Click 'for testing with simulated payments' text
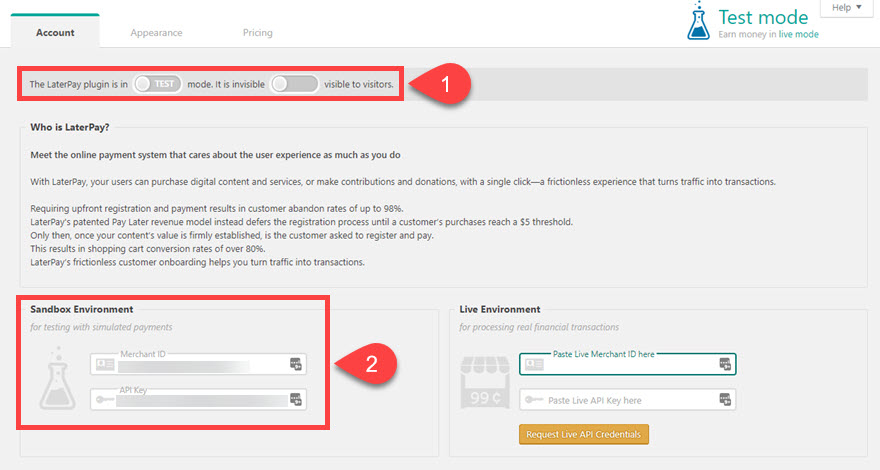This screenshot has width=880, height=470. (x=101, y=327)
